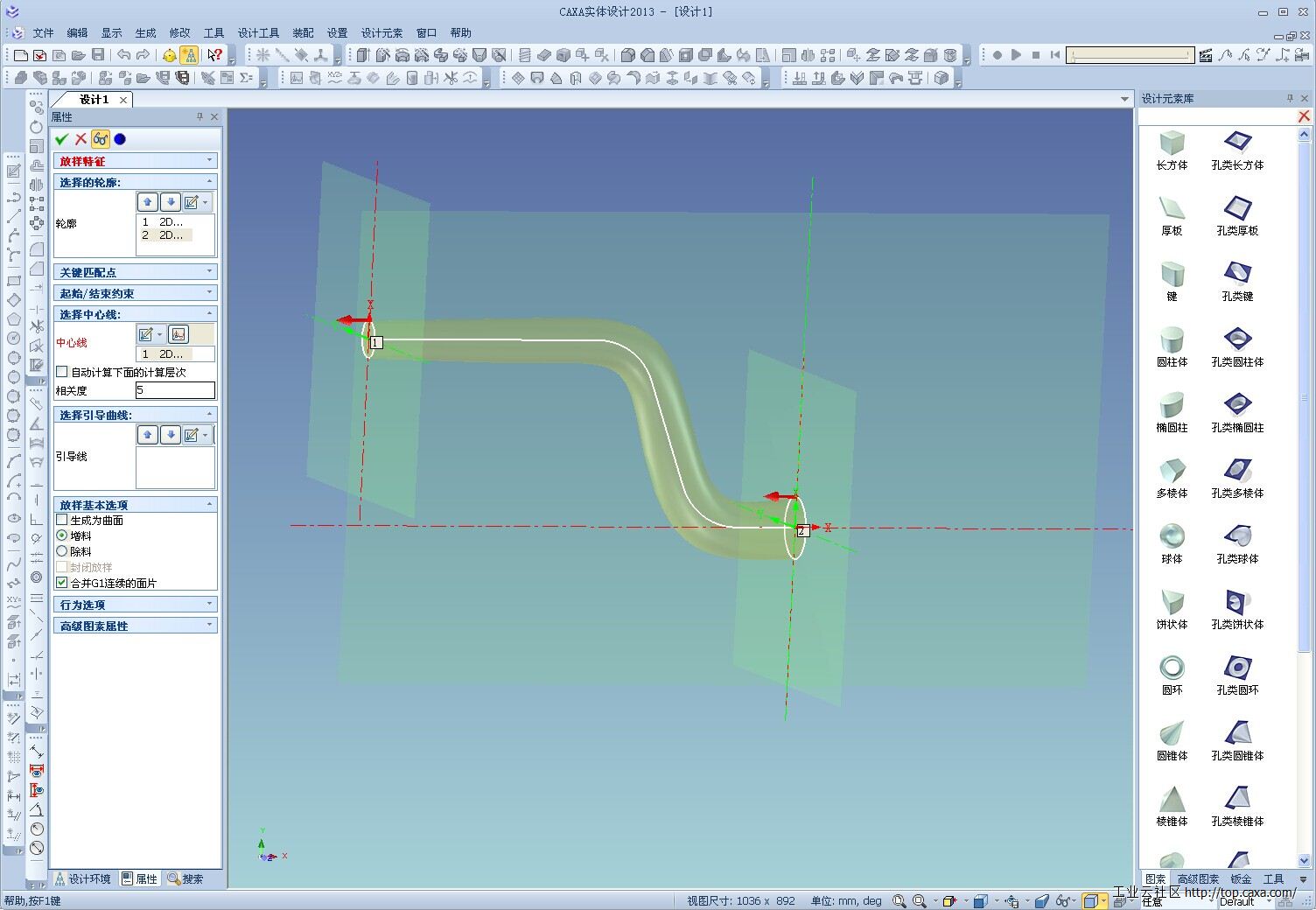Viewport: 1316px width, 910px height.
Task: Click What's This help cursor icon
Action: click(x=214, y=55)
